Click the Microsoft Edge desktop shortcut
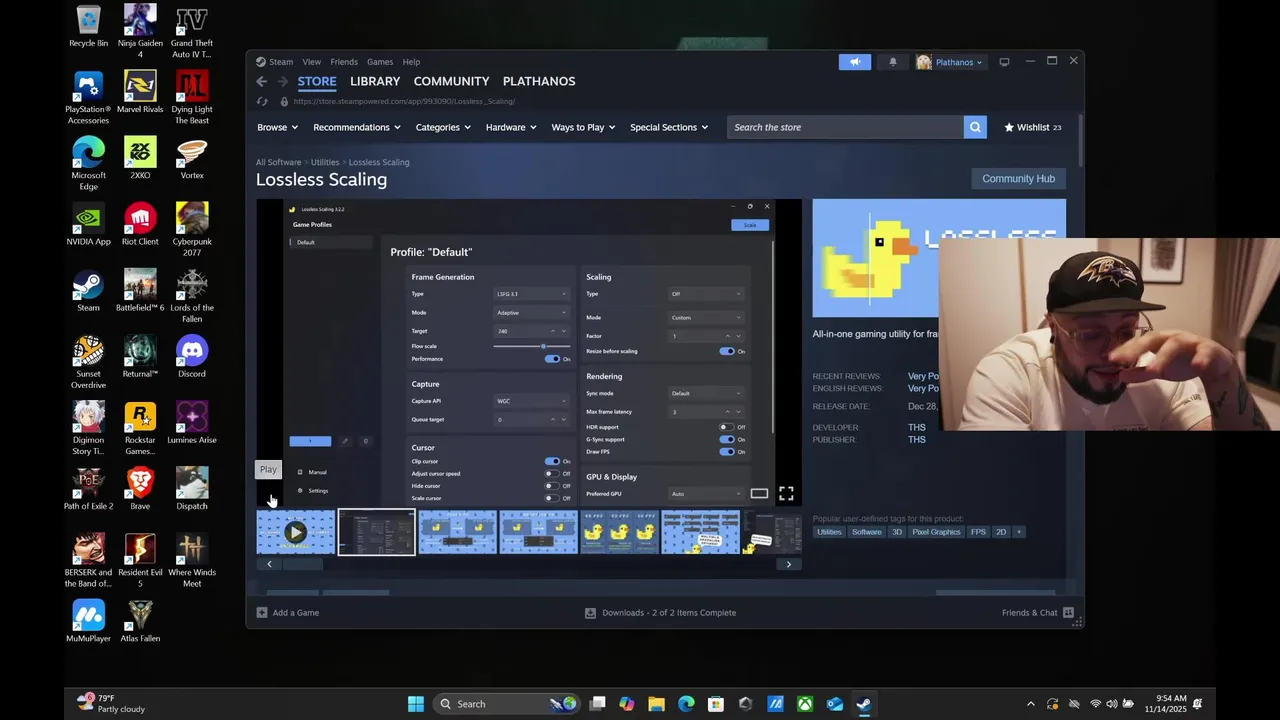Viewport: 1280px width, 720px height. [x=88, y=164]
